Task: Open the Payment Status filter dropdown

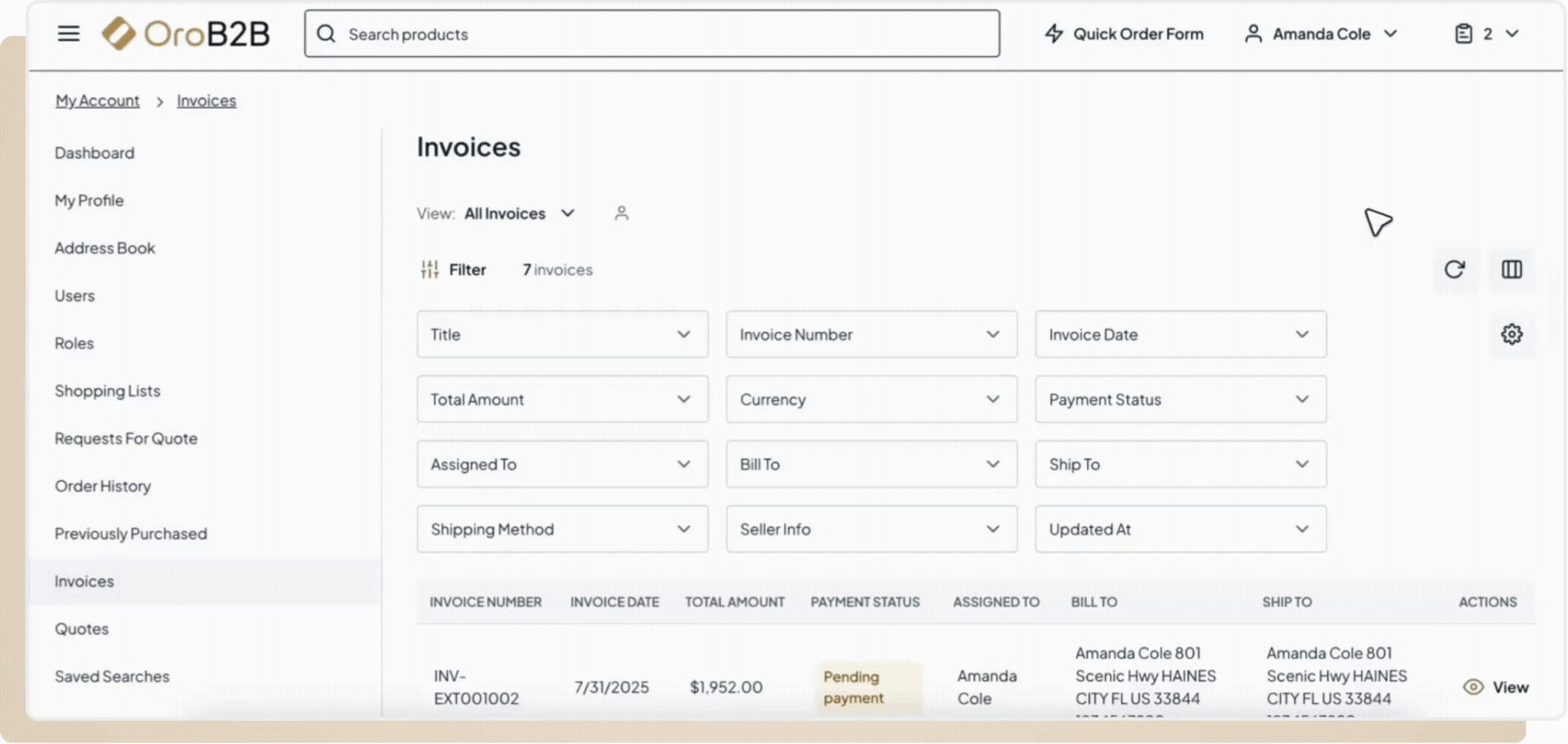Action: [1180, 399]
